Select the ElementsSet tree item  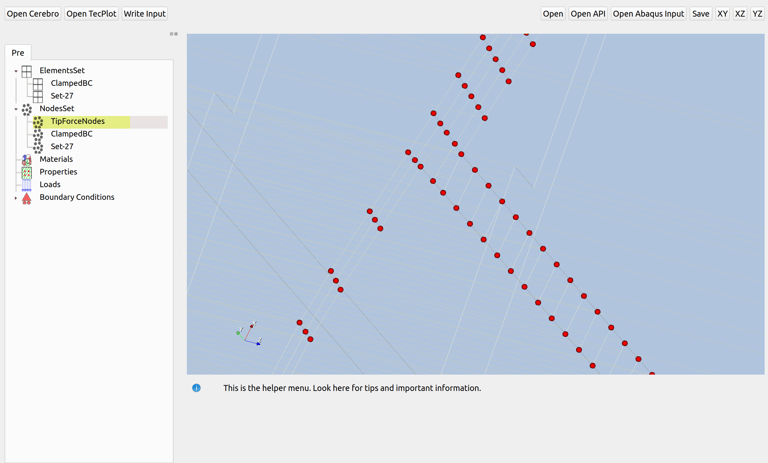62,71
